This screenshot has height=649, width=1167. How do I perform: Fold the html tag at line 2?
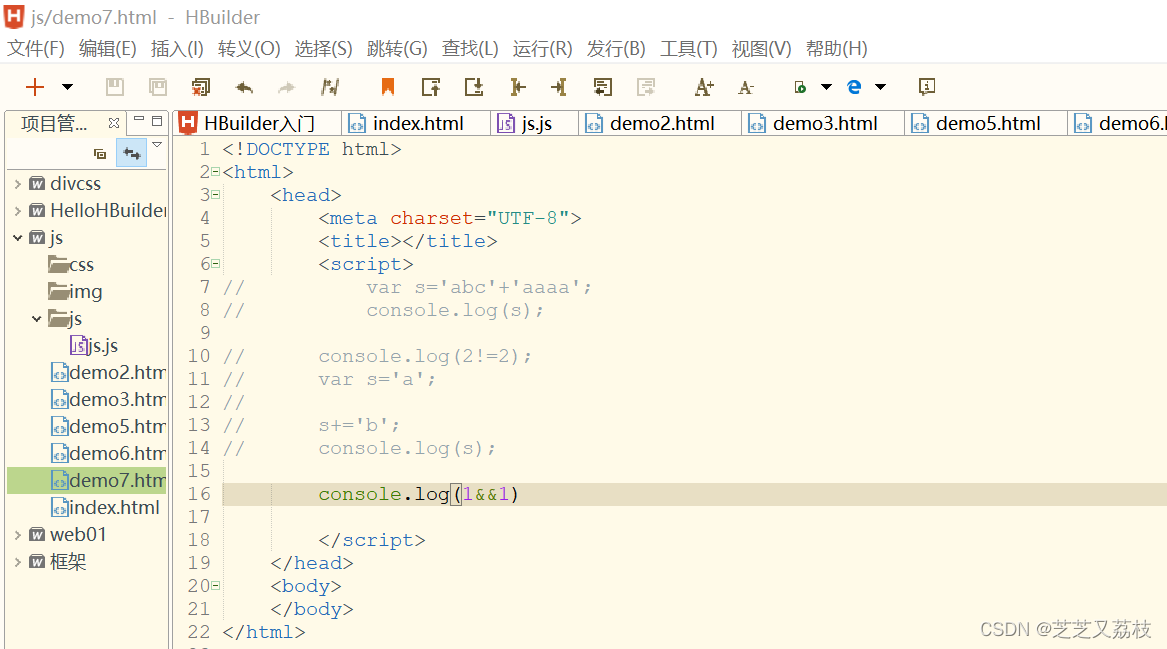point(216,172)
